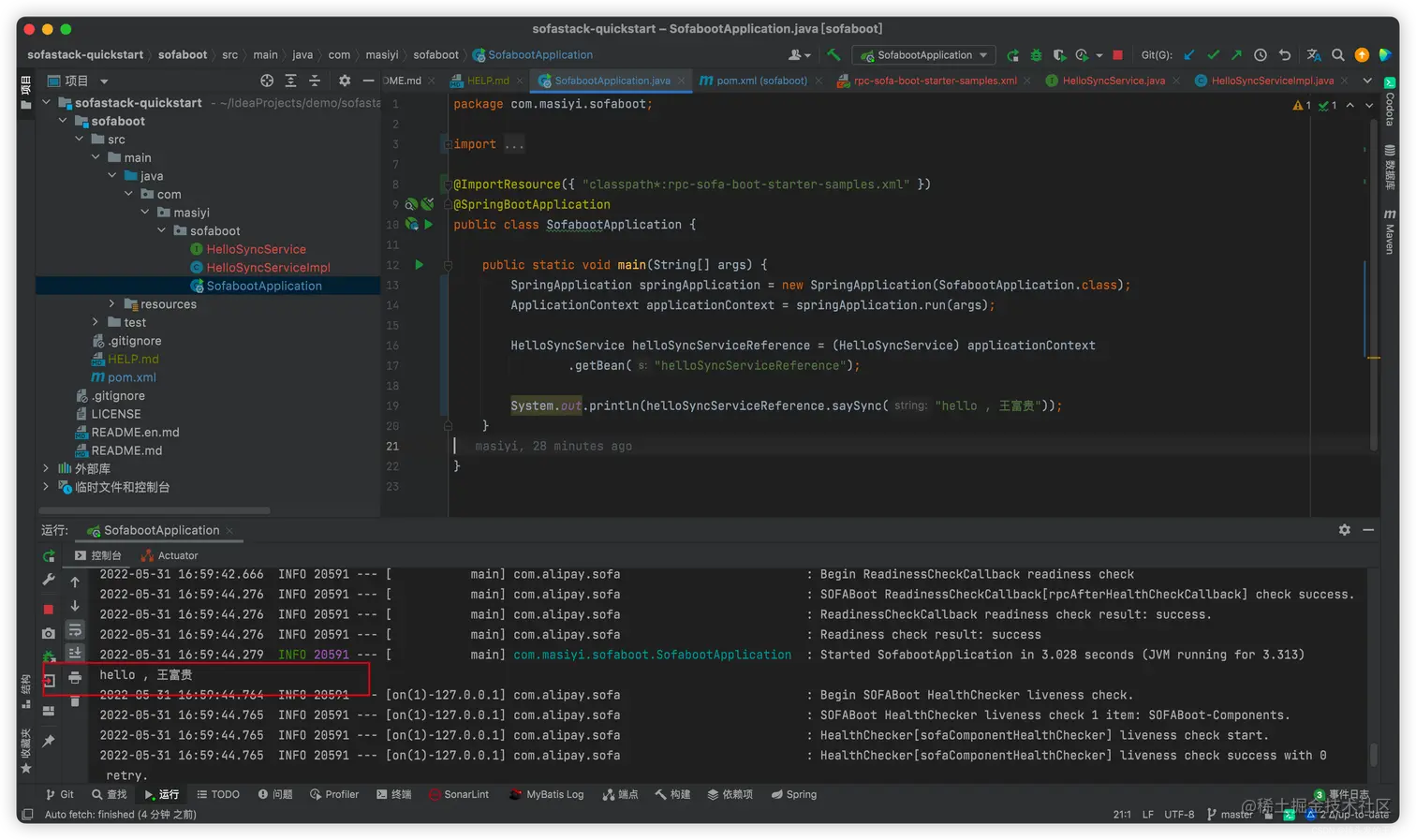Collapse all items in project panel

click(x=315, y=81)
